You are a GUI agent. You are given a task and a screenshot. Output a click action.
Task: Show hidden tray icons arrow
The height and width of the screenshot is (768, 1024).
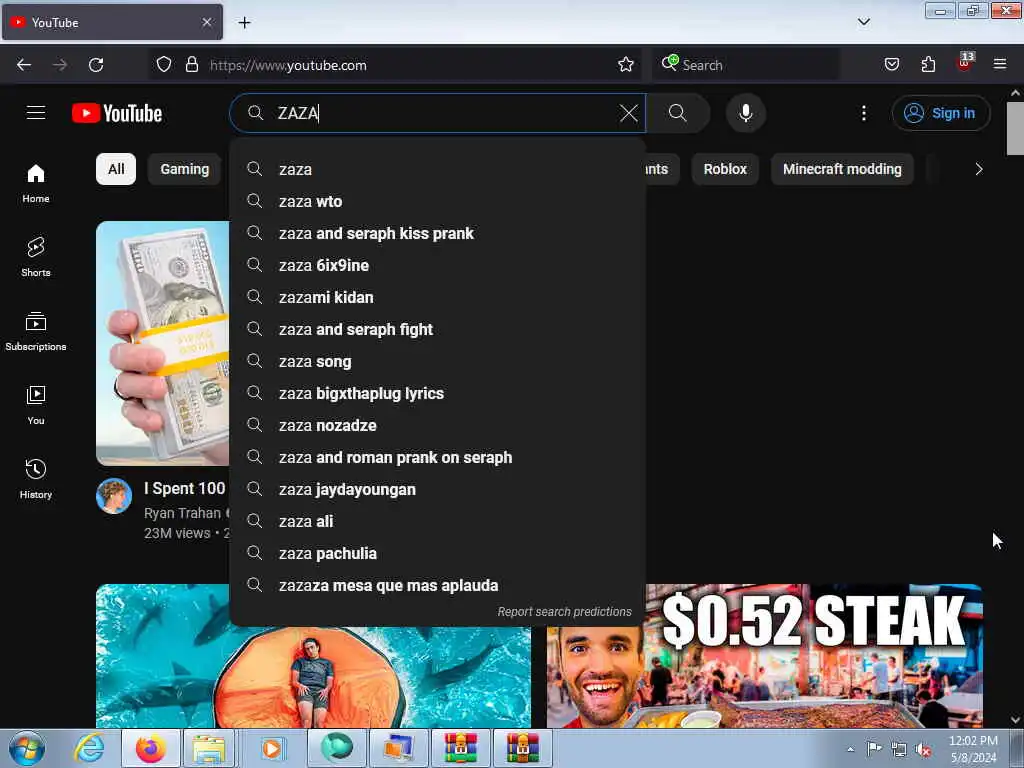pos(850,750)
